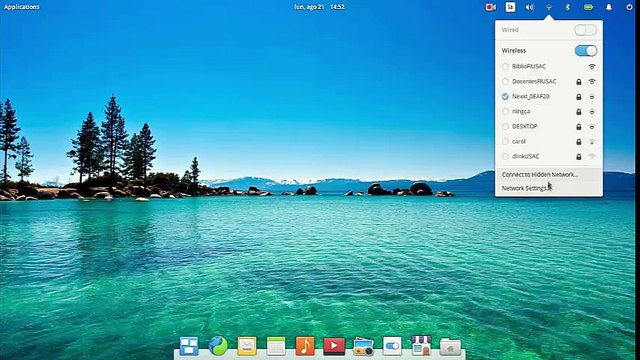Viewport: 640px width, 360px height.
Task: Launch the web browser from dock
Action: pos(218,346)
